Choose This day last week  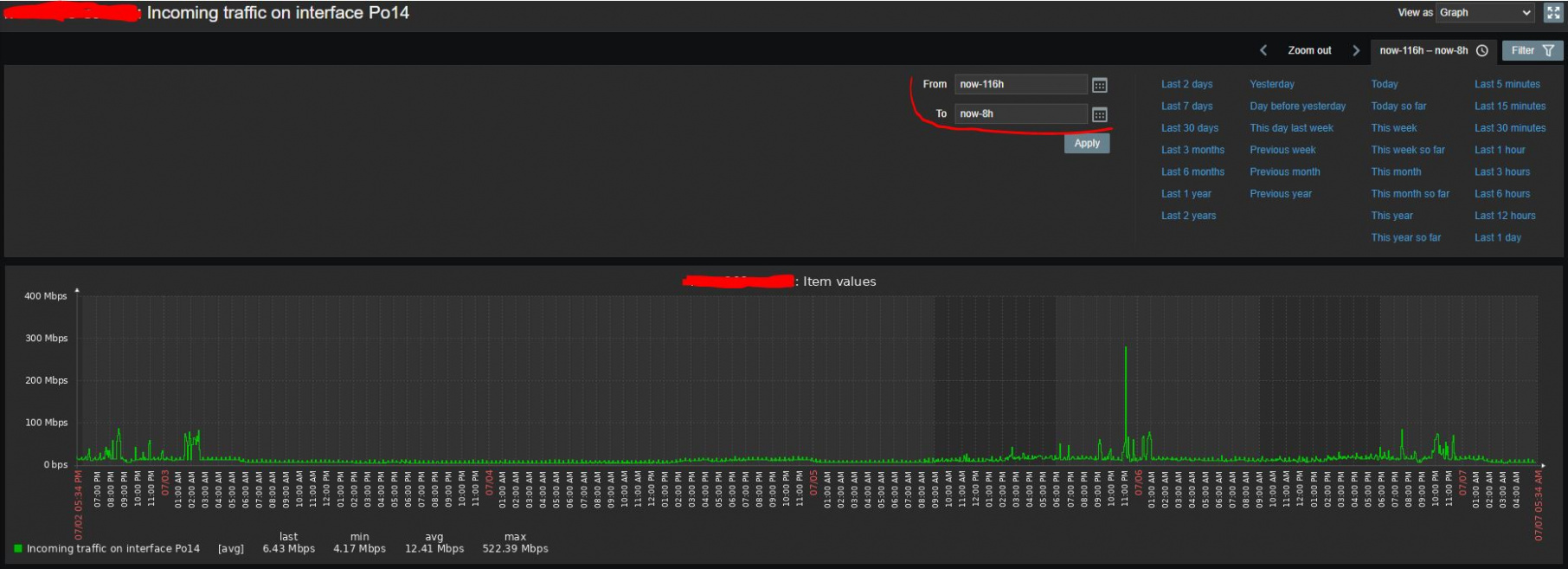click(1291, 127)
